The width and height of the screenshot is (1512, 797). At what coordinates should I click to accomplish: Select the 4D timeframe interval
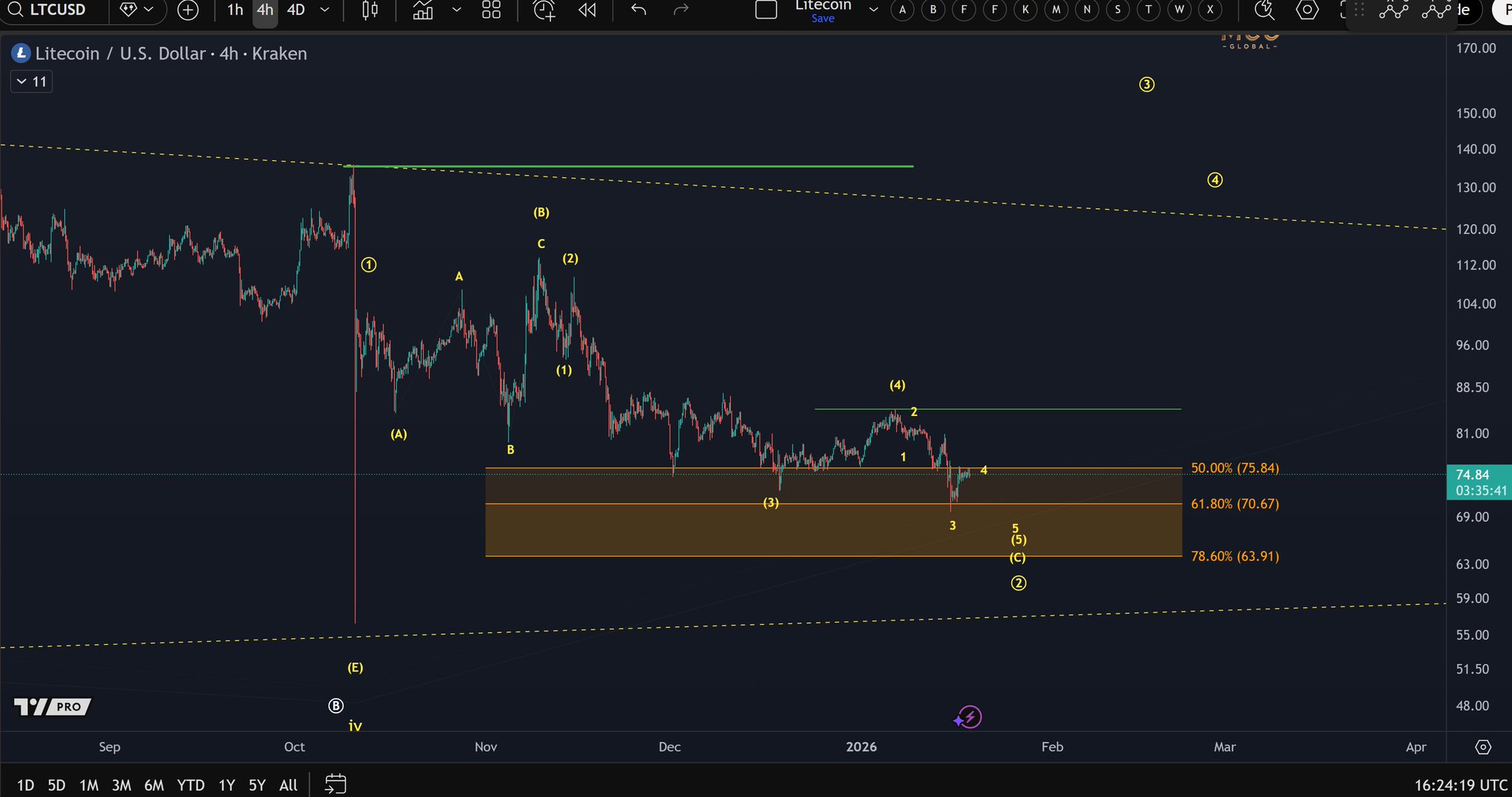[x=296, y=10]
